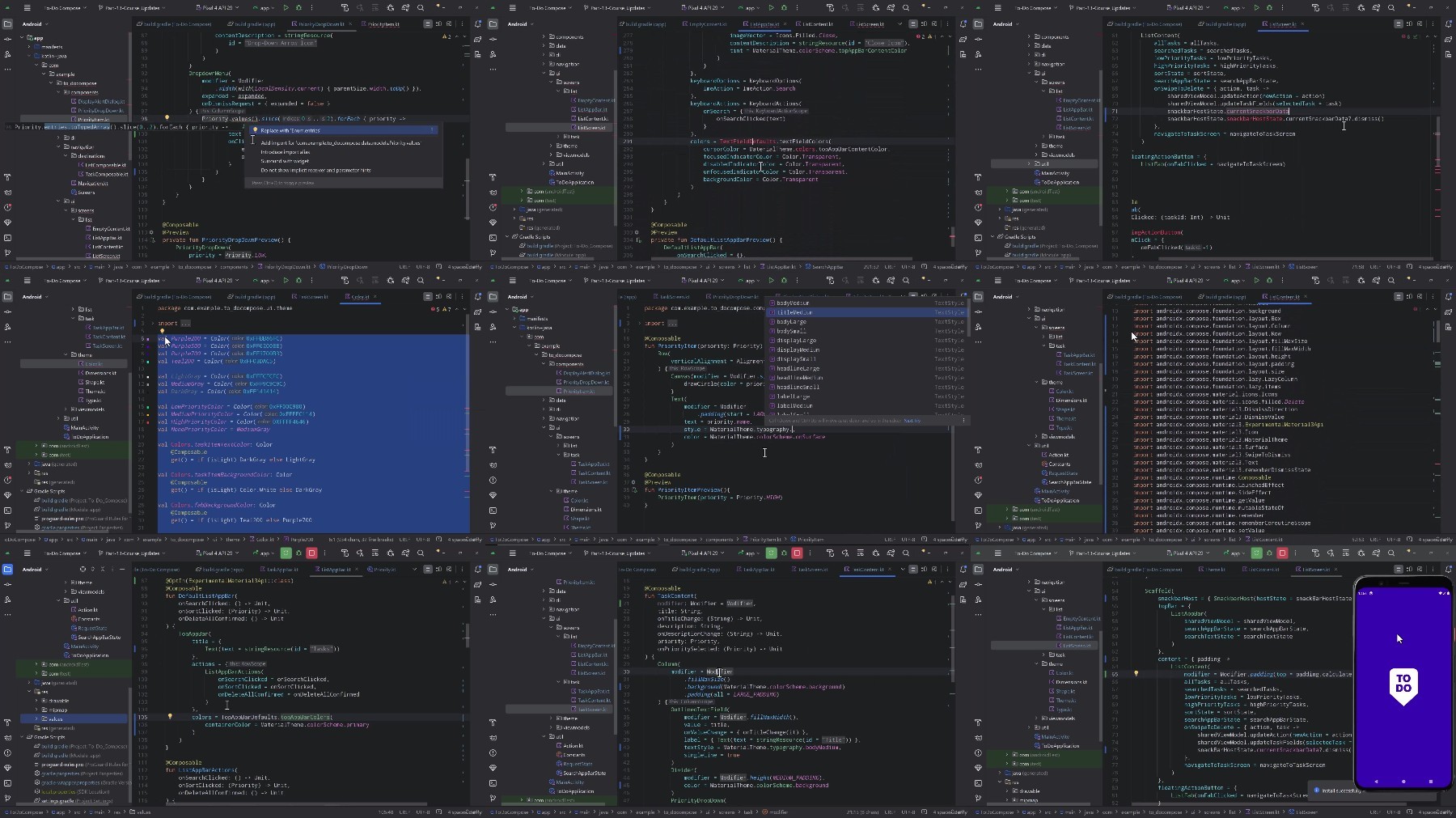Choose 'Surround with widget' in the intention popup
This screenshot has height=818, width=1456.
point(285,161)
